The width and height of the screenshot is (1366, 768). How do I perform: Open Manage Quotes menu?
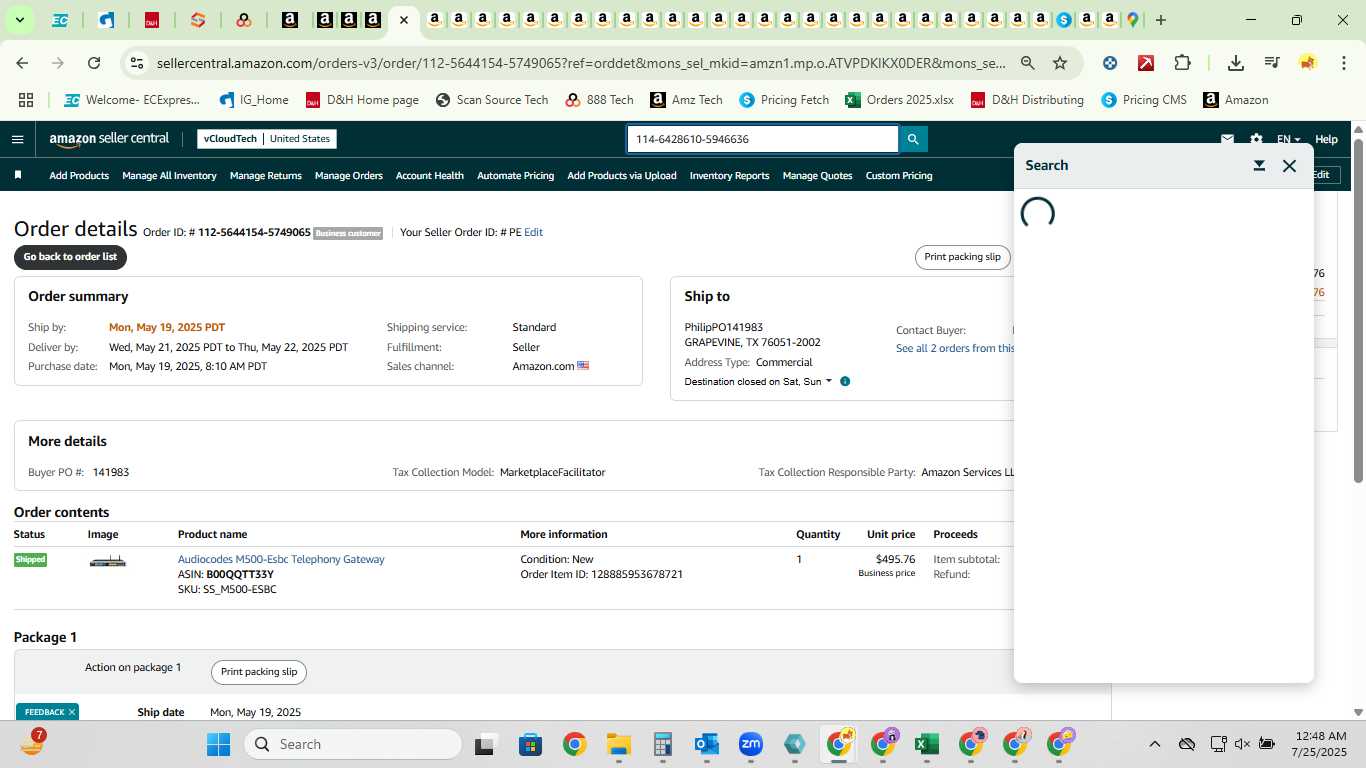(x=818, y=175)
